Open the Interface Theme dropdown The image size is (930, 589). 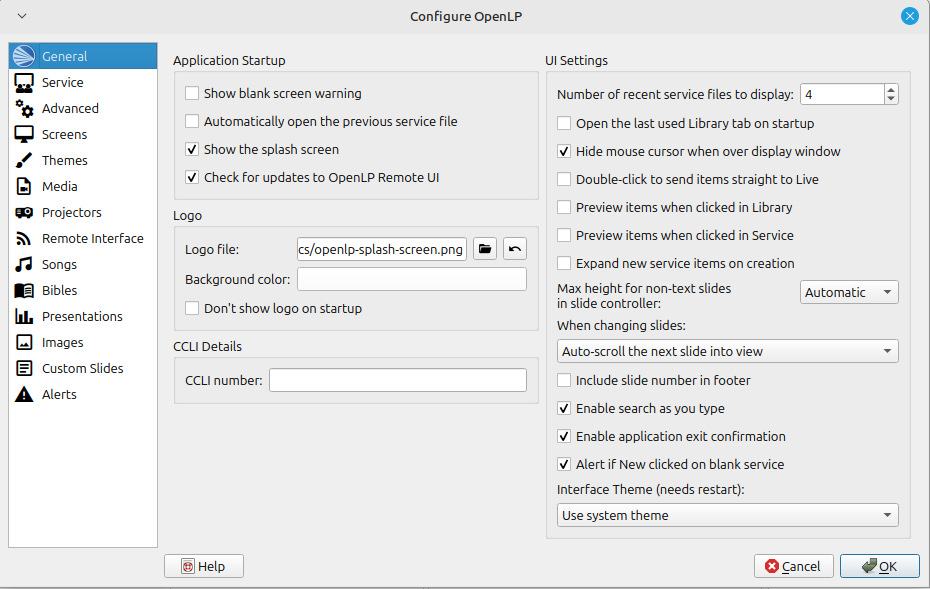tap(727, 516)
